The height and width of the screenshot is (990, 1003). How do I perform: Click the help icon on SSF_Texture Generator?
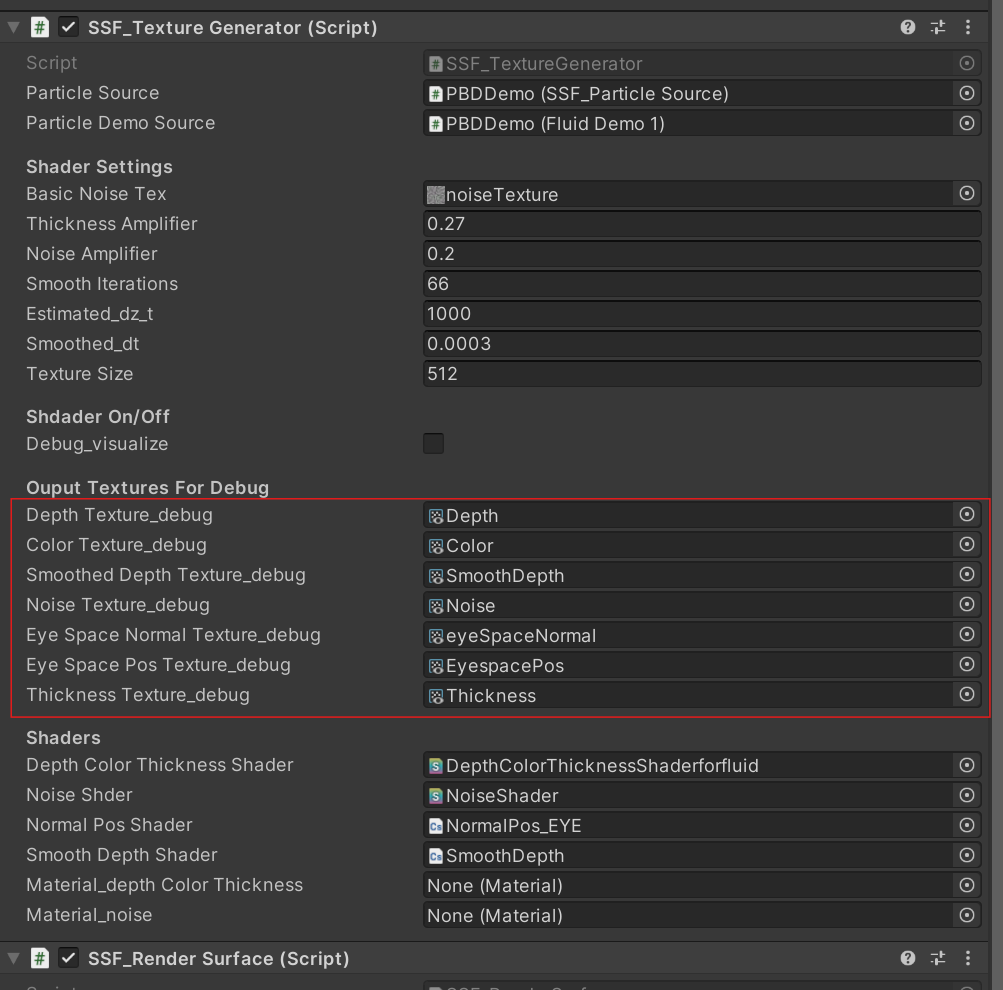click(x=906, y=27)
